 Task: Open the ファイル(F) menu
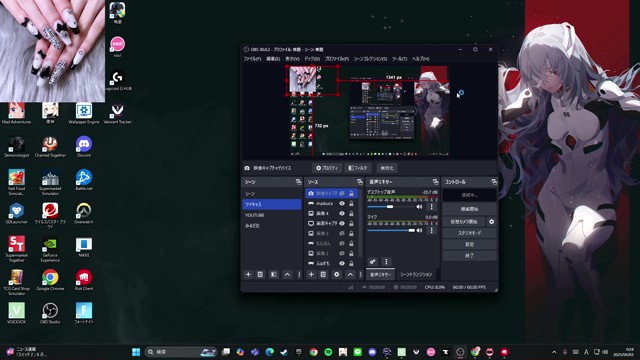[x=252, y=59]
